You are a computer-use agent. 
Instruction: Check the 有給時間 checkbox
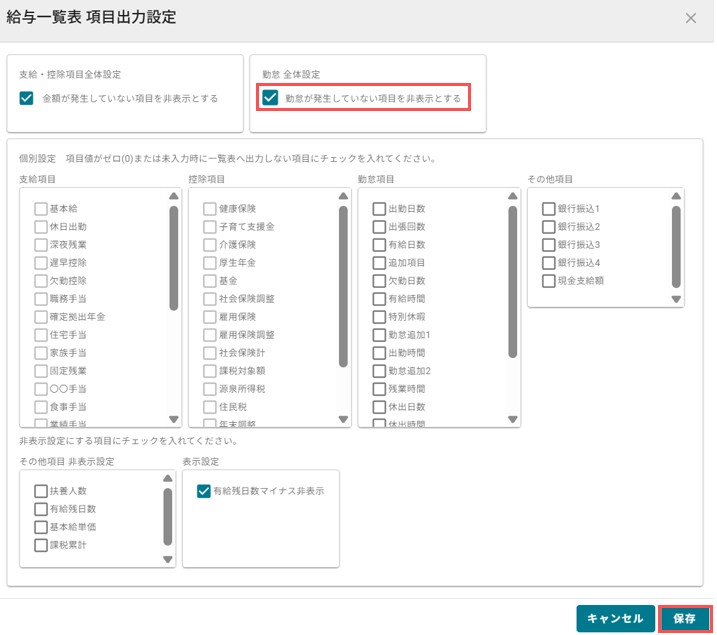[379, 299]
